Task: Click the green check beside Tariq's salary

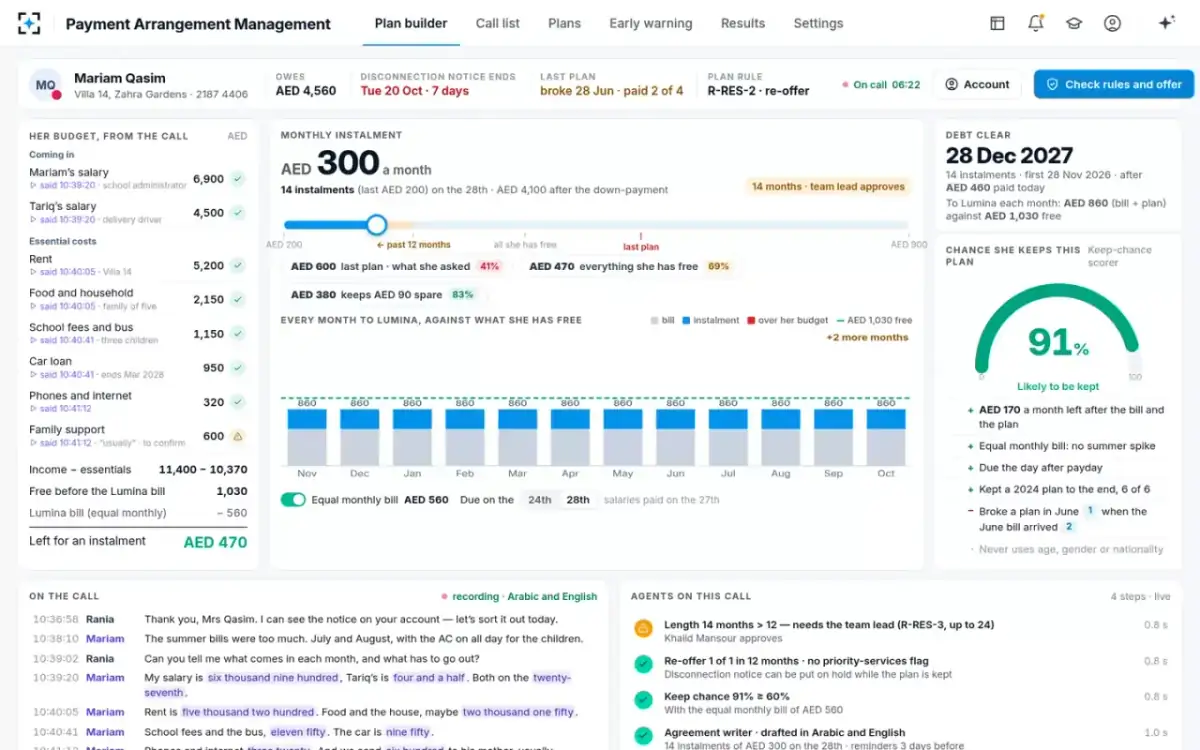Action: click(x=238, y=213)
